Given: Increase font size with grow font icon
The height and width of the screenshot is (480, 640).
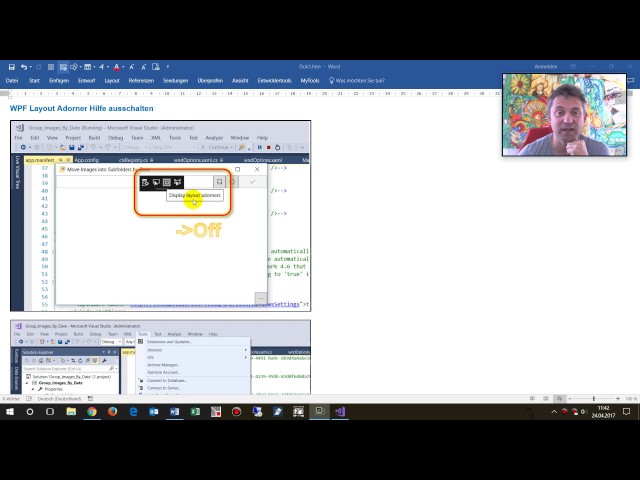Looking at the screenshot, I should point(132,67).
